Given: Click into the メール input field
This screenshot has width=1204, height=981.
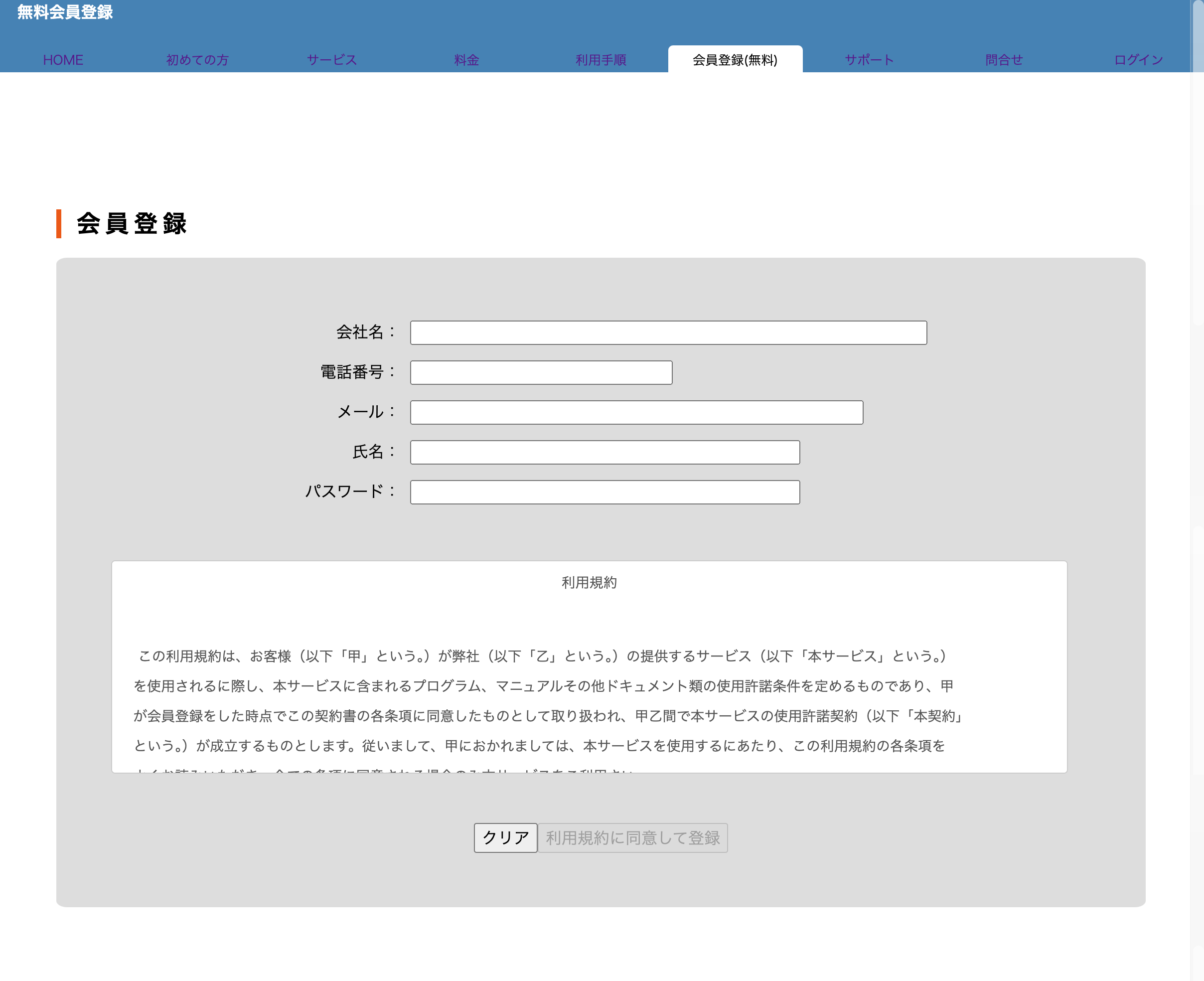Looking at the screenshot, I should click(x=636, y=413).
